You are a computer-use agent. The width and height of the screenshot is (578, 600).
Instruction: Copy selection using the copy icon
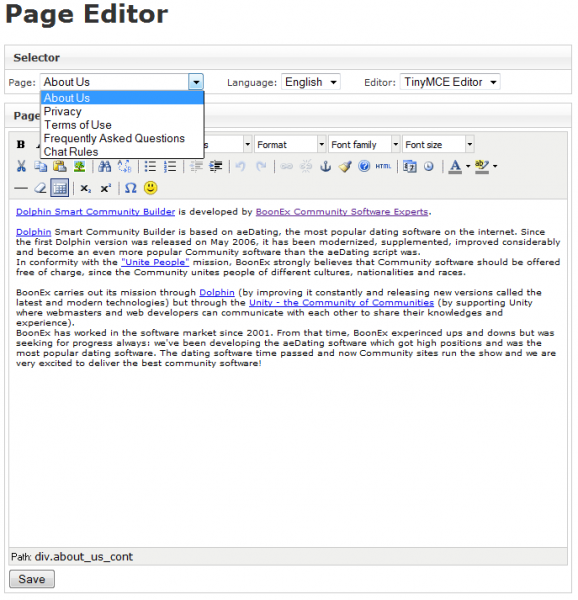41,166
